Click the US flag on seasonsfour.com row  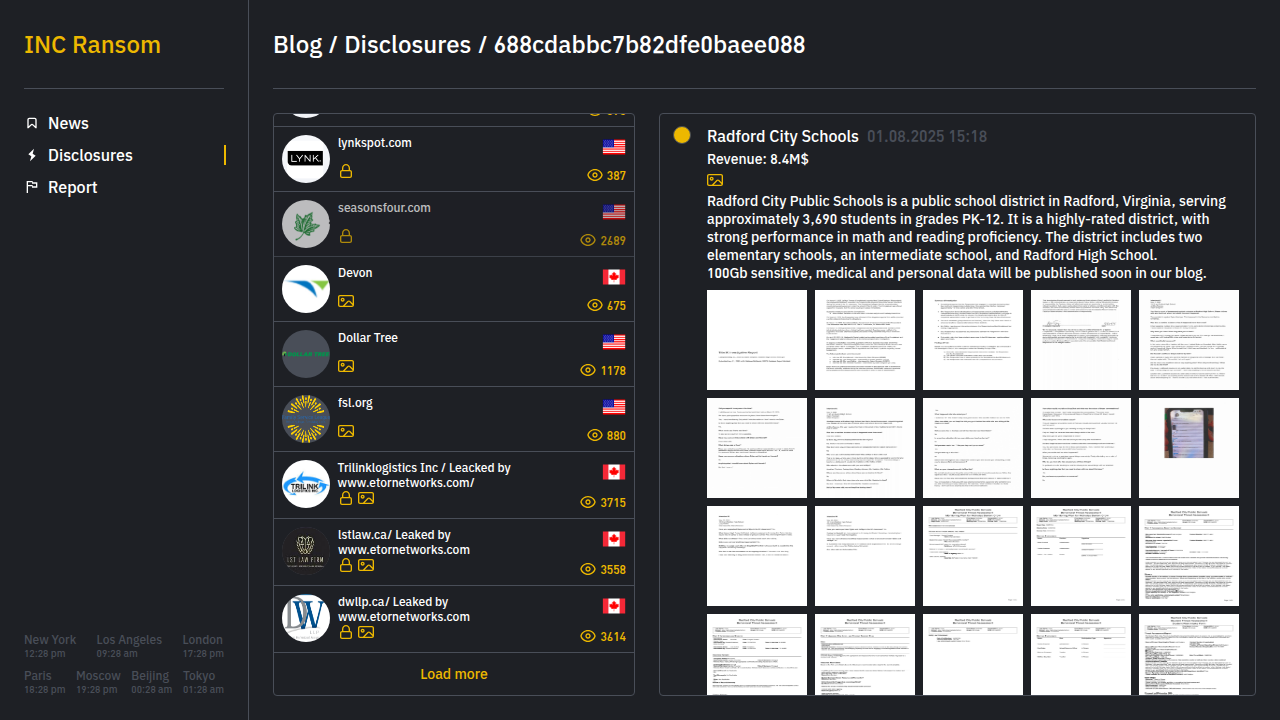coord(614,212)
